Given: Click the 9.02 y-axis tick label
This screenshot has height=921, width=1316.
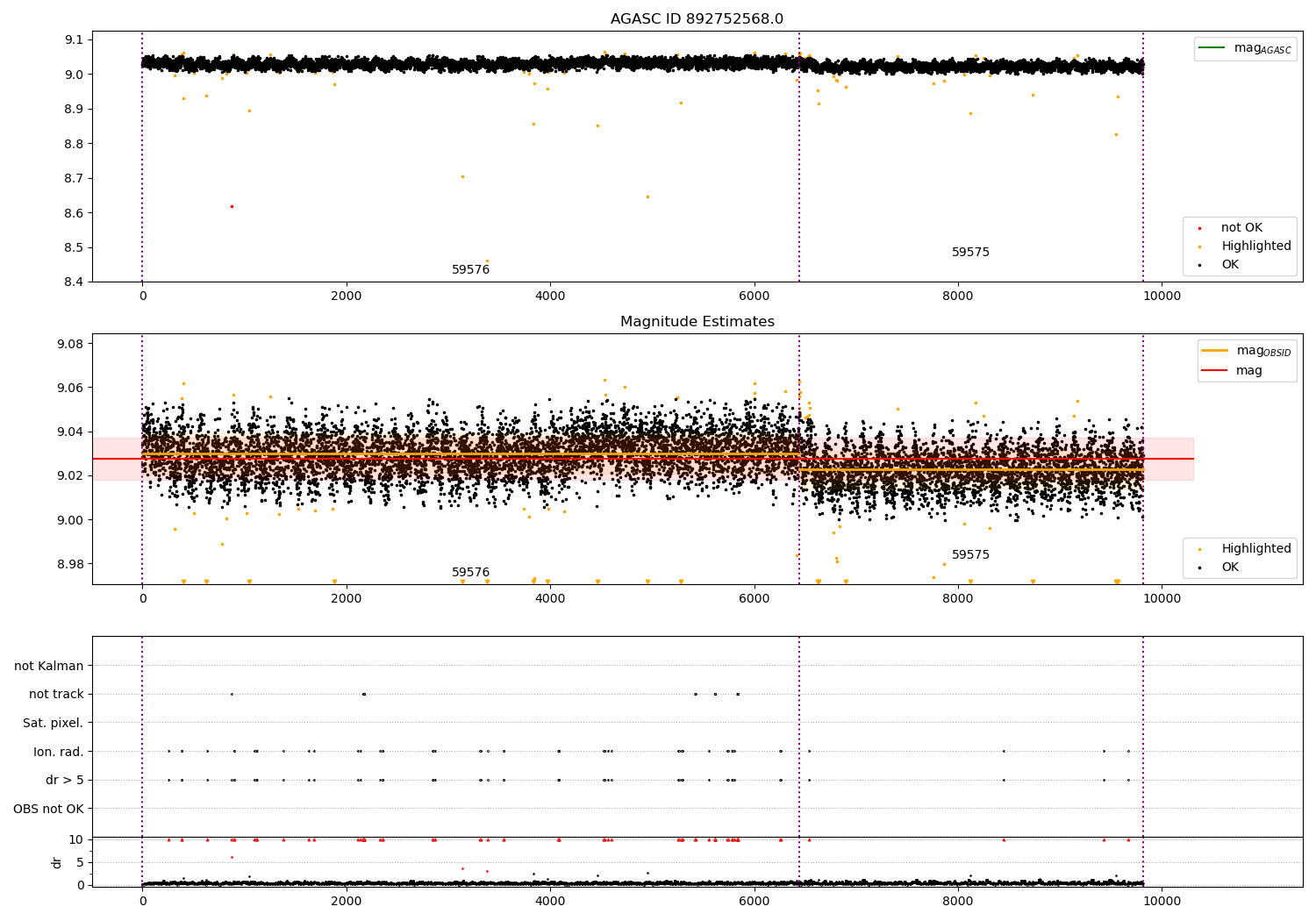Looking at the screenshot, I should (70, 475).
